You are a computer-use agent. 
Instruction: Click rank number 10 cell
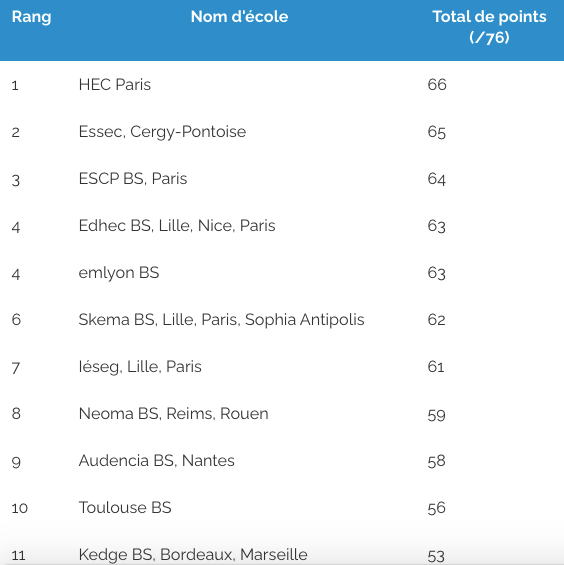click(20, 508)
